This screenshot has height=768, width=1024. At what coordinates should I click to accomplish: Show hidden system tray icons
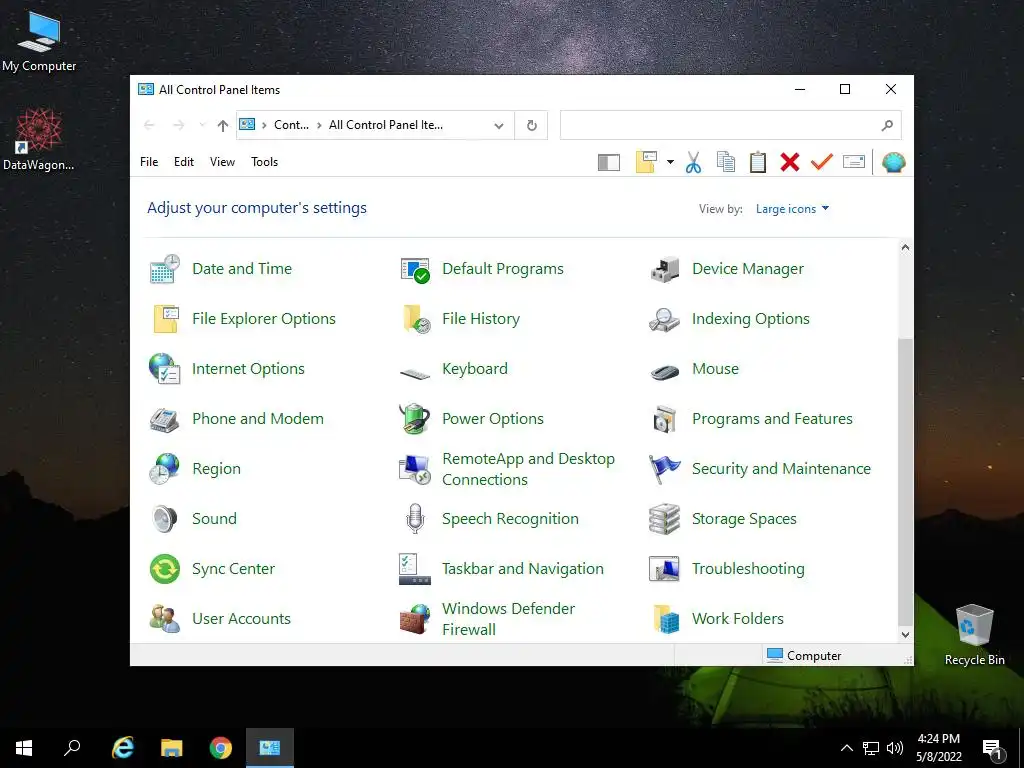coord(846,748)
